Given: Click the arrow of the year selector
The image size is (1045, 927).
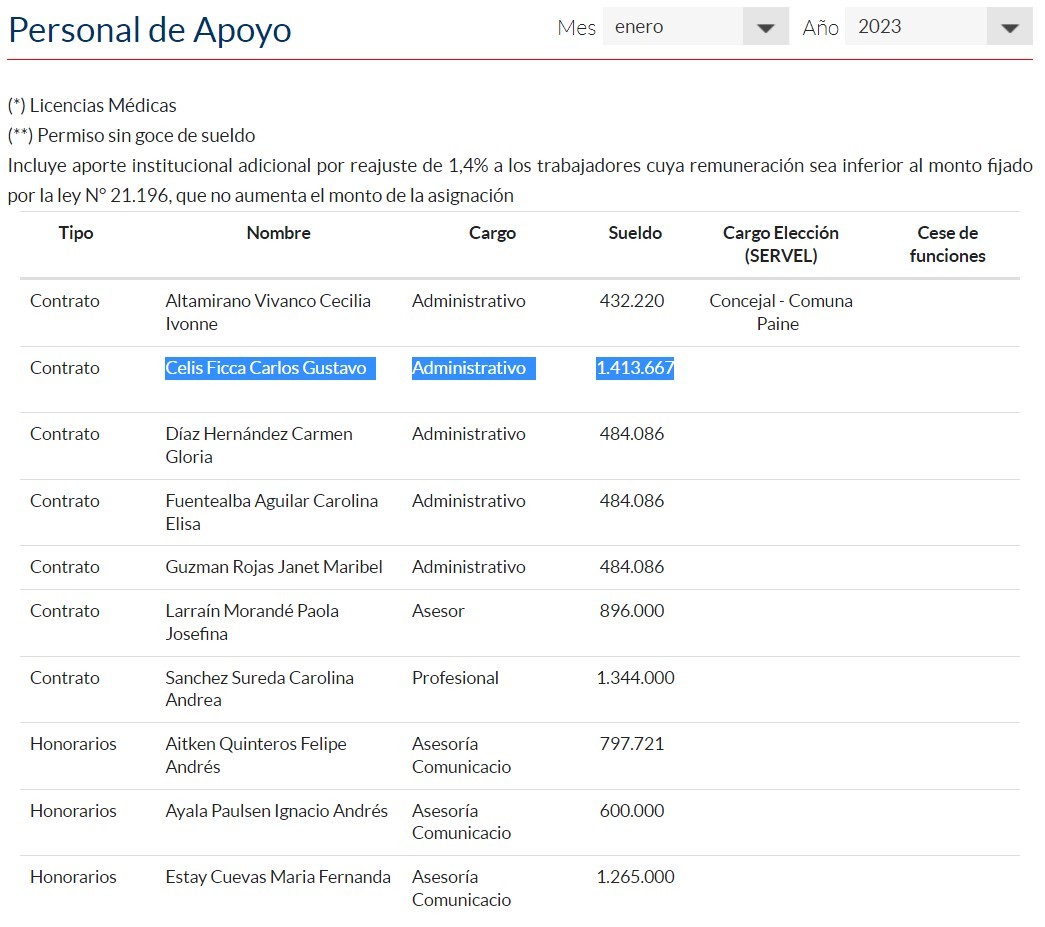Looking at the screenshot, I should coord(1010,28).
